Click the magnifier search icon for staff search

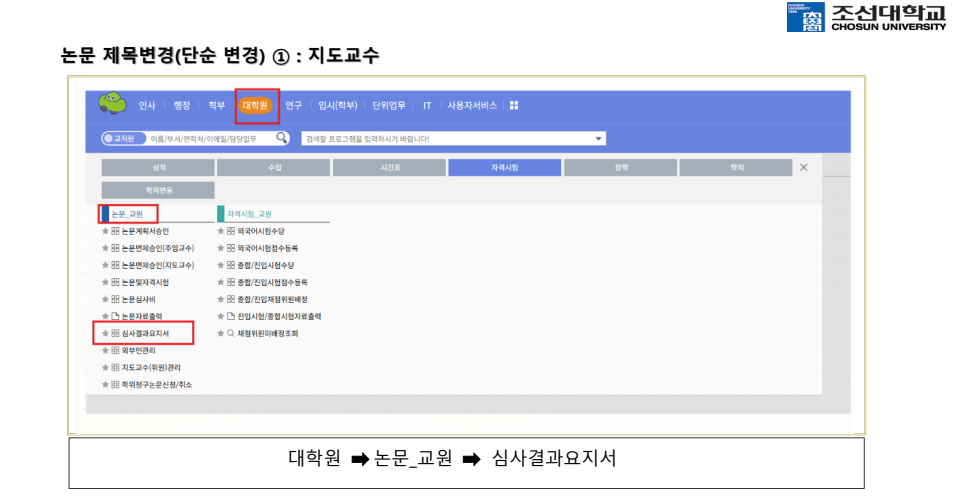coord(281,138)
